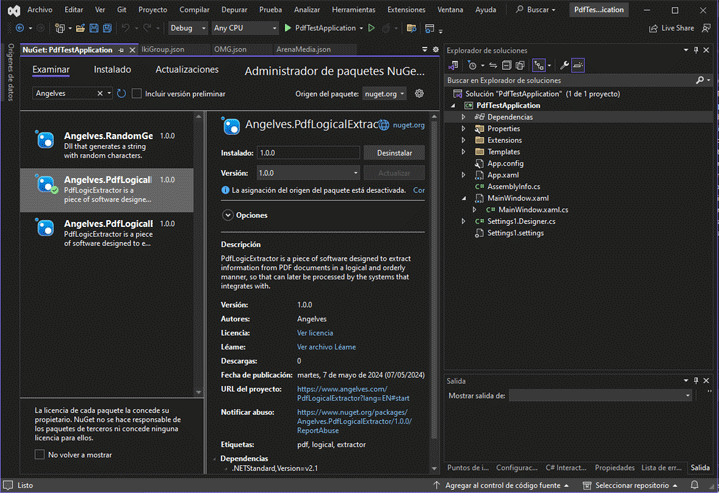
Task: Check the No volver a mostrar box
Action: point(40,454)
